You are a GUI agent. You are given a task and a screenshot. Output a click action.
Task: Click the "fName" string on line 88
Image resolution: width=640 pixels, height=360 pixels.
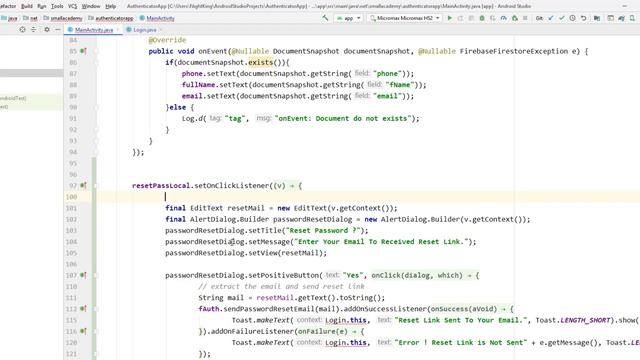(400, 85)
